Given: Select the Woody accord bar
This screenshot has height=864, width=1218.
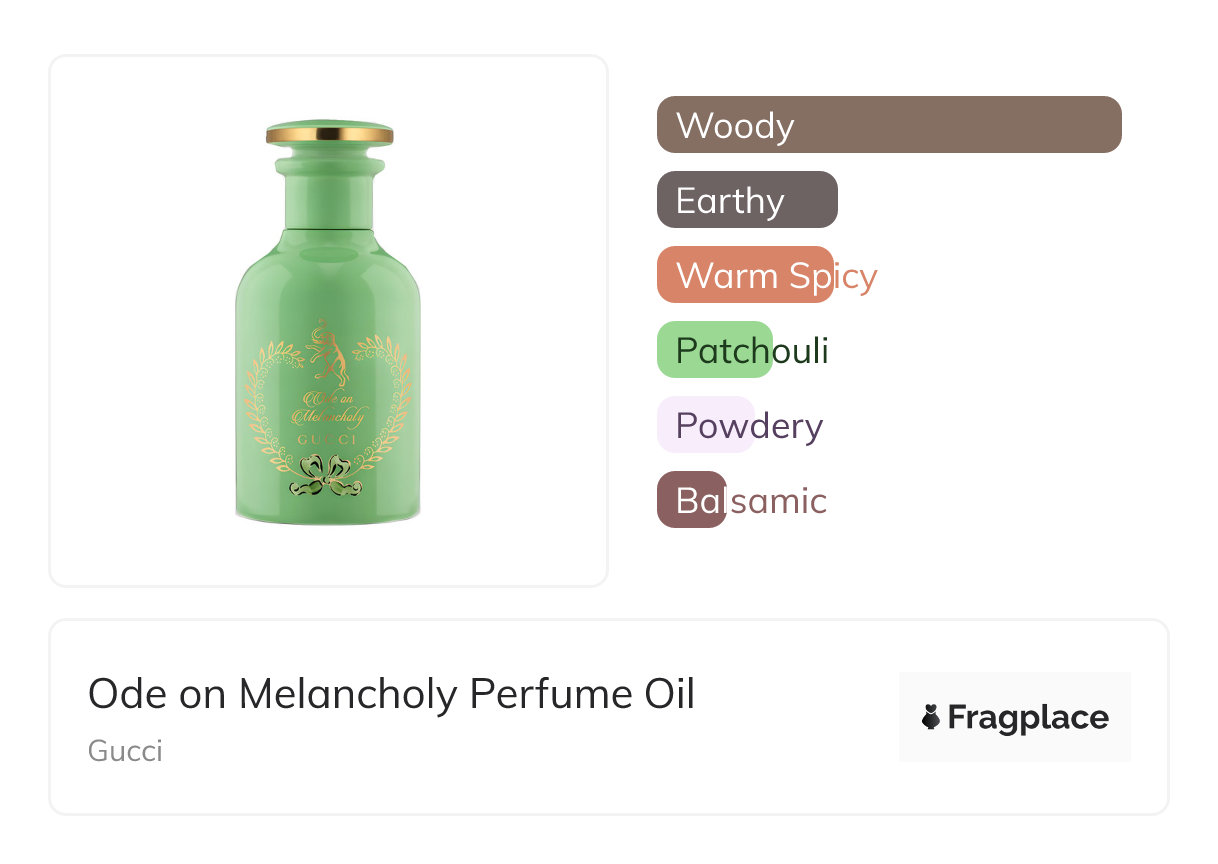Looking at the screenshot, I should 889,125.
